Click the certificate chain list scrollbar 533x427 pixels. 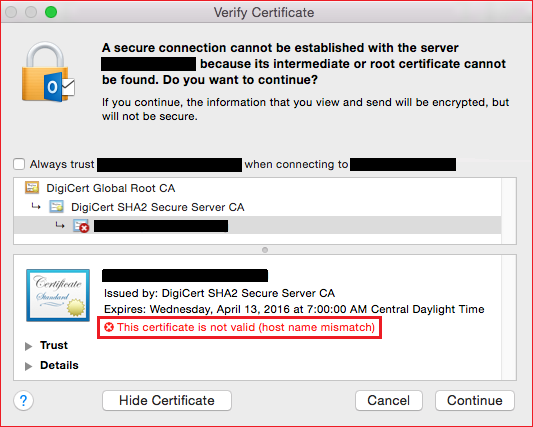[509, 211]
